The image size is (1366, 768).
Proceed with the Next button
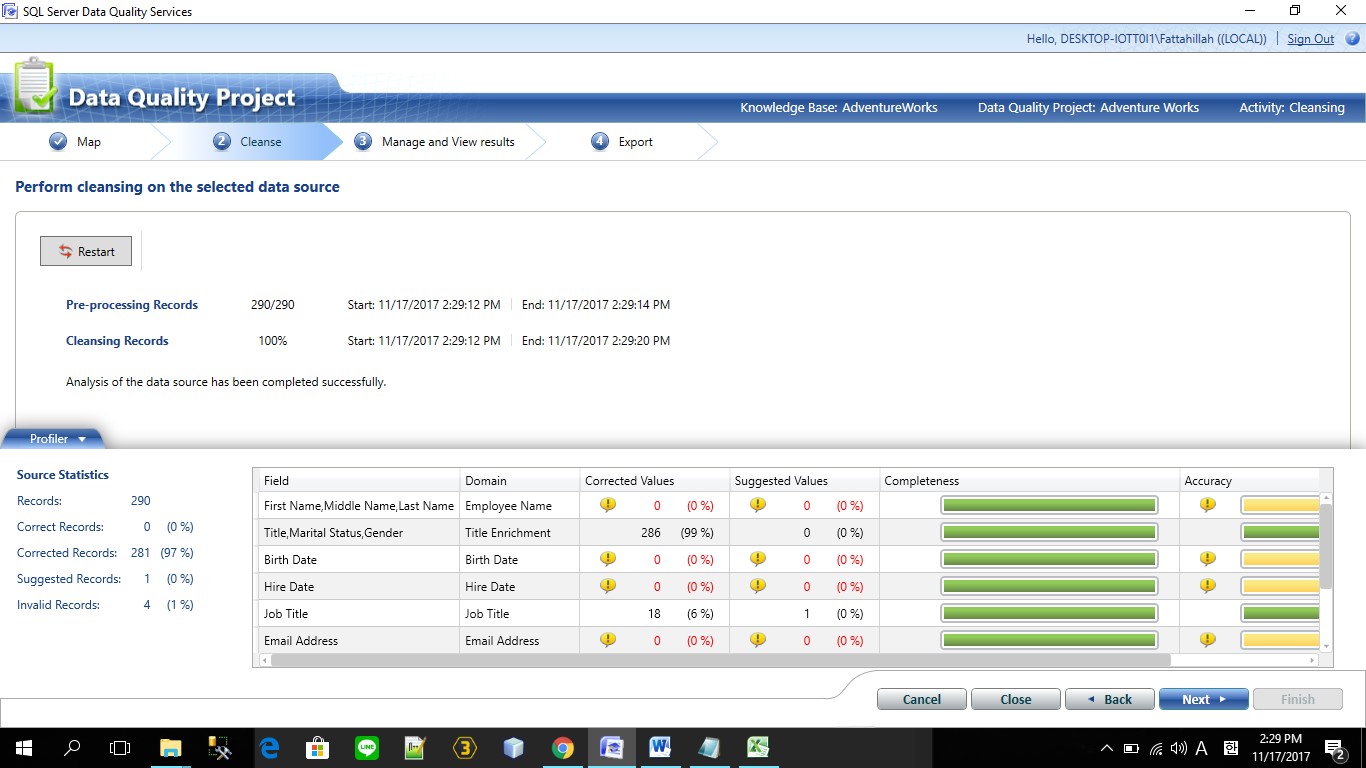(x=1204, y=699)
